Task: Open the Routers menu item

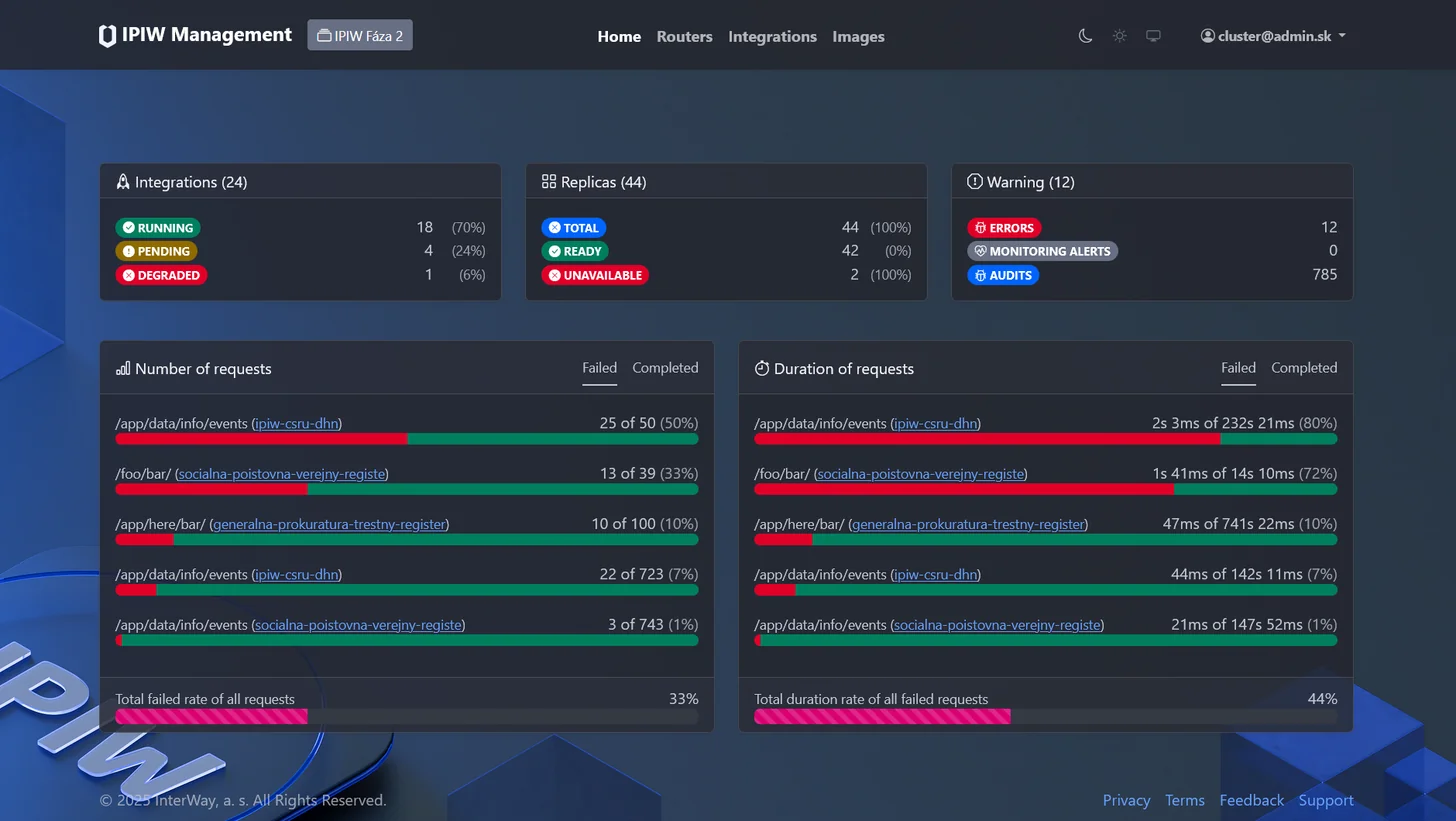Action: (x=684, y=36)
